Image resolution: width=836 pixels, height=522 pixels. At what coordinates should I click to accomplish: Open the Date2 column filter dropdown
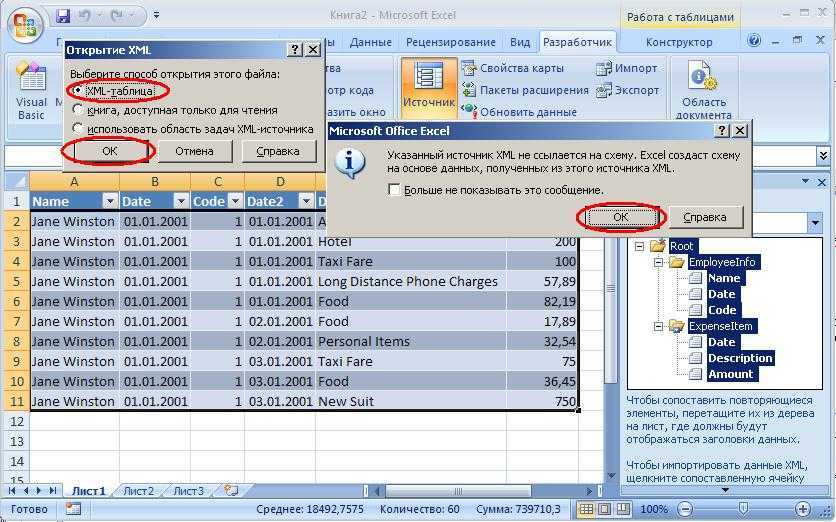click(306, 201)
